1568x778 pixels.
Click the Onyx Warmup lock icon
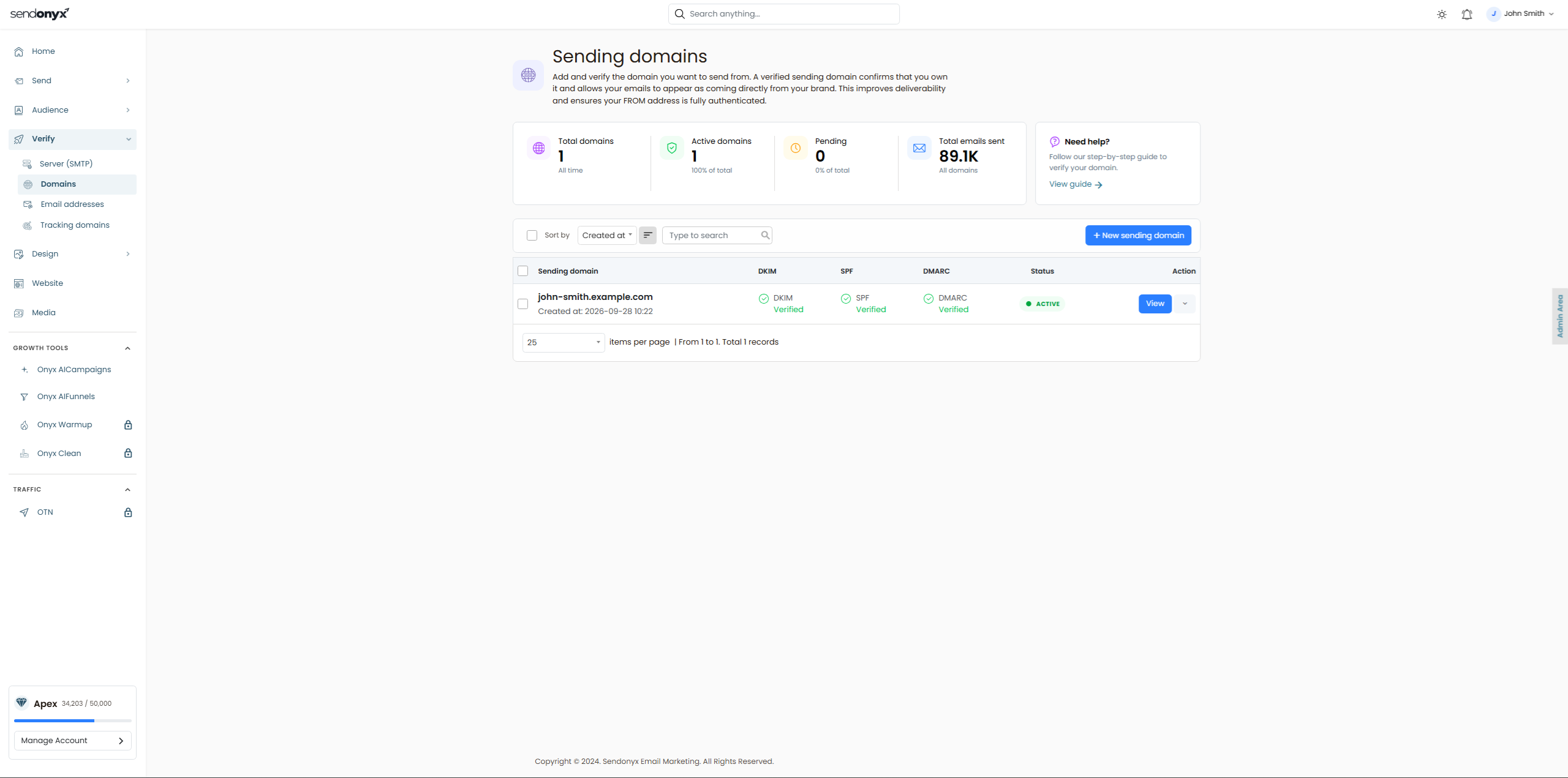128,425
